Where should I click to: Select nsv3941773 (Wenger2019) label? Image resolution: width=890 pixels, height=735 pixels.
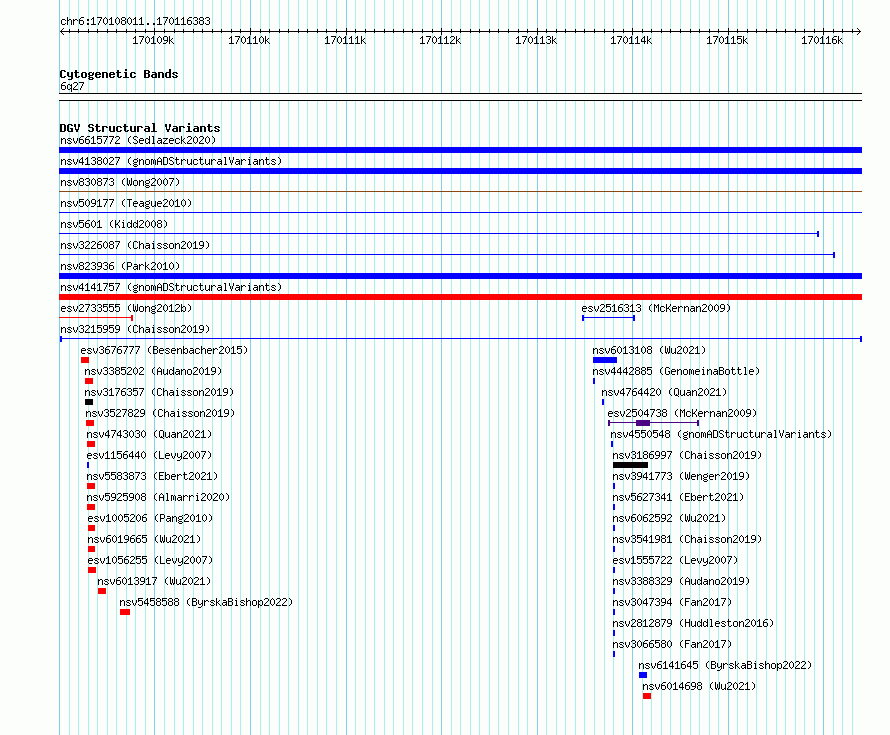681,476
